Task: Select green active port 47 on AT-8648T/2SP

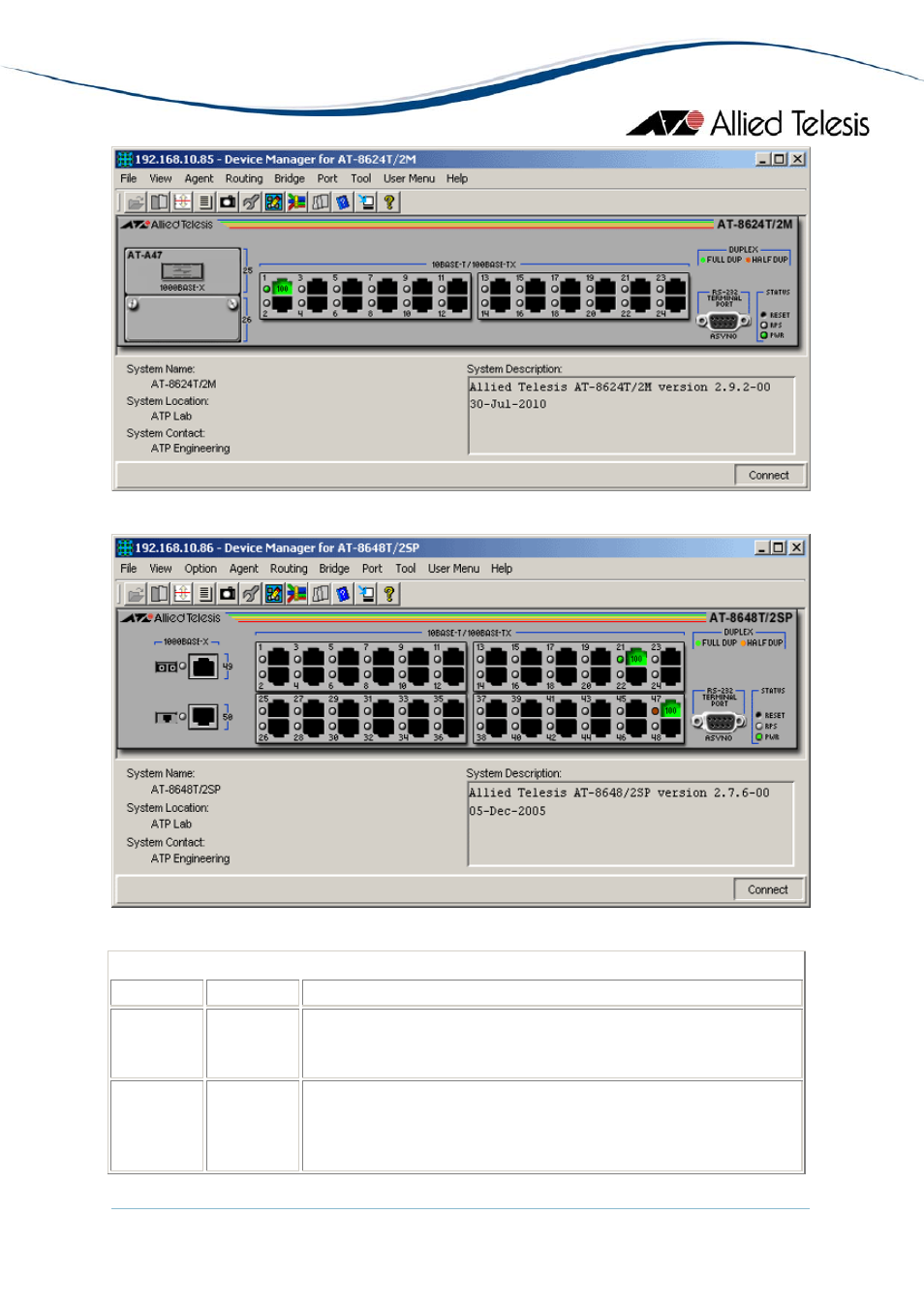Action: [x=670, y=710]
